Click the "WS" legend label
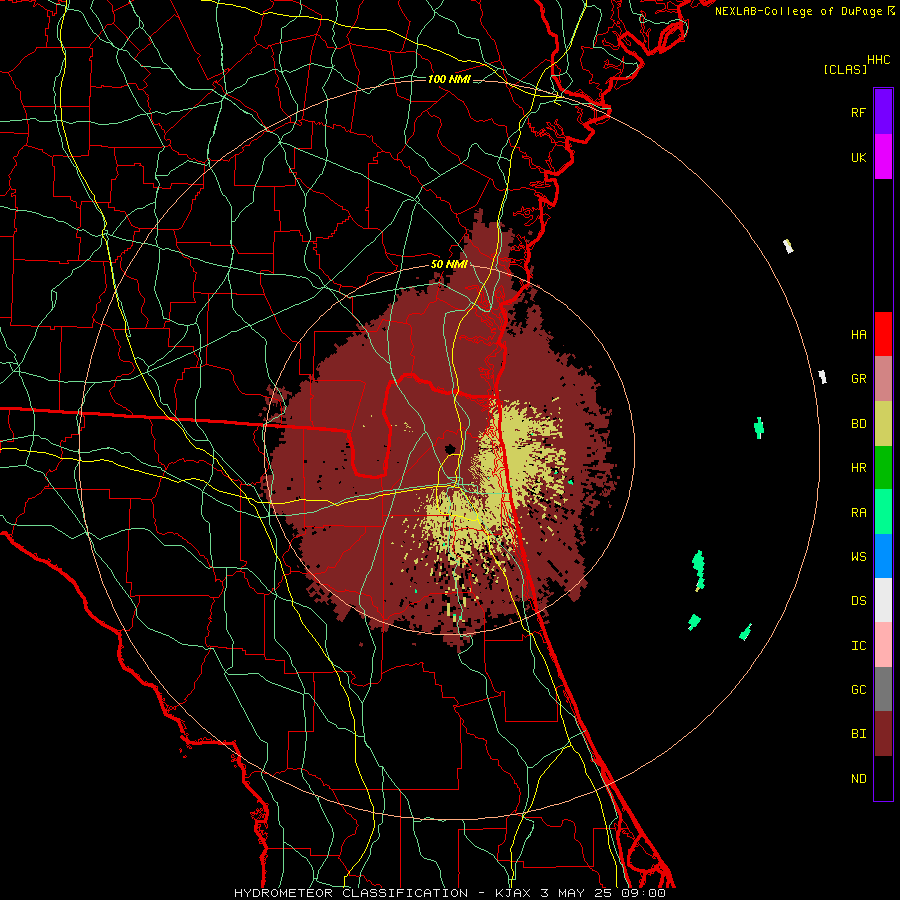 pos(858,557)
